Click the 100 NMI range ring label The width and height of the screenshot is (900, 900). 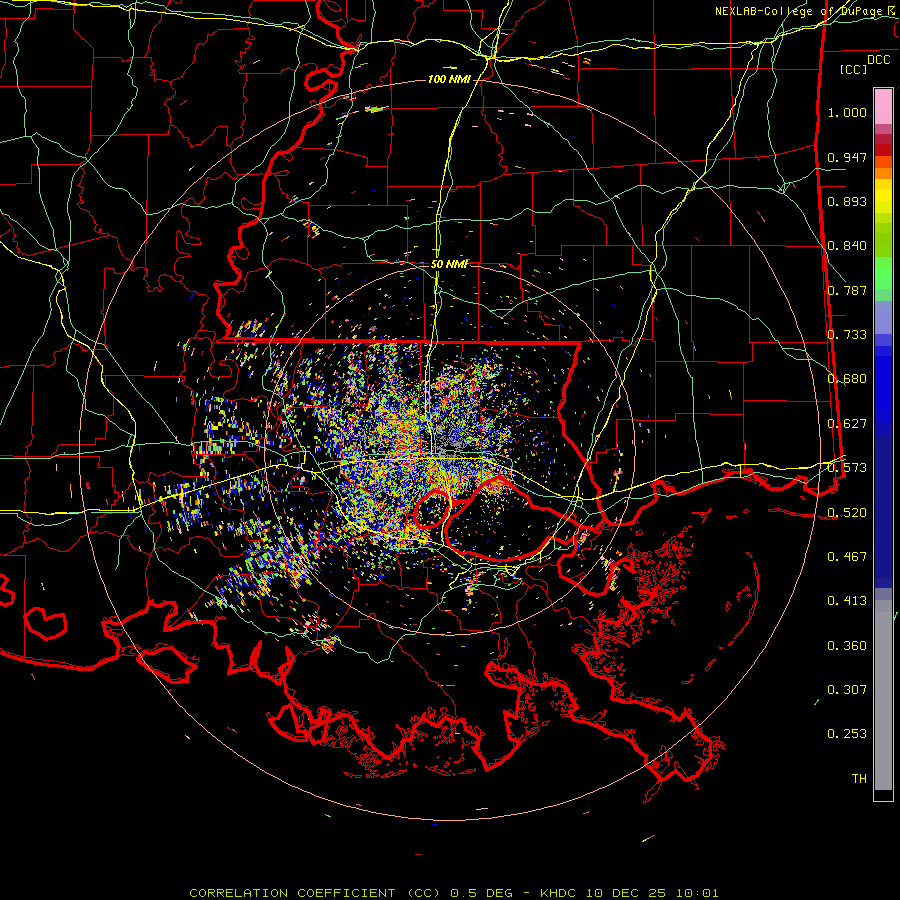click(x=449, y=79)
